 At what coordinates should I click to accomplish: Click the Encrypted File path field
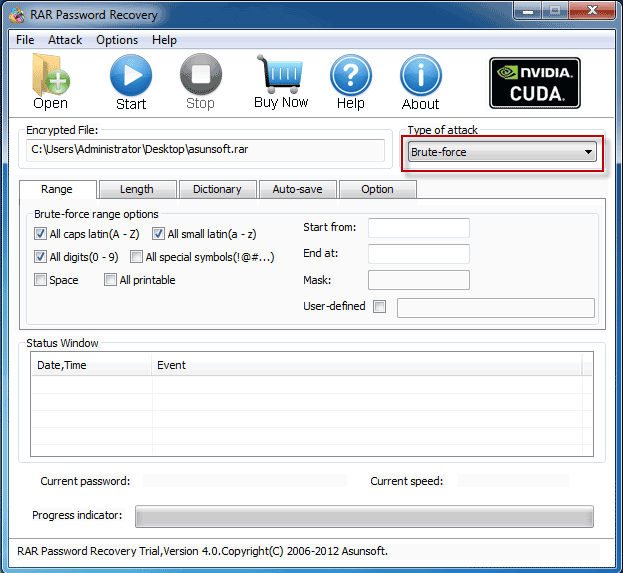205,150
